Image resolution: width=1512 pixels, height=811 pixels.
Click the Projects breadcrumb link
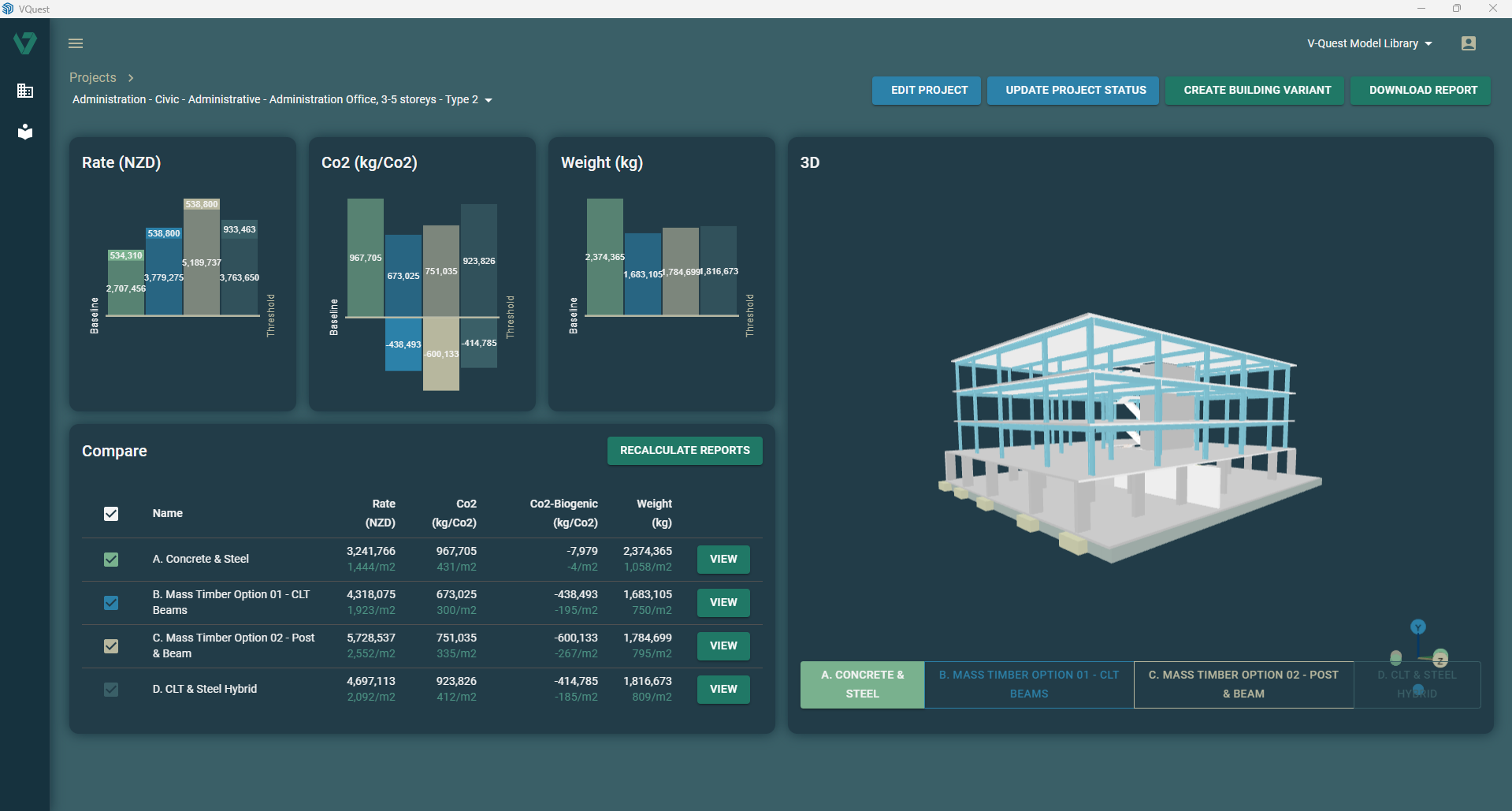[x=93, y=77]
